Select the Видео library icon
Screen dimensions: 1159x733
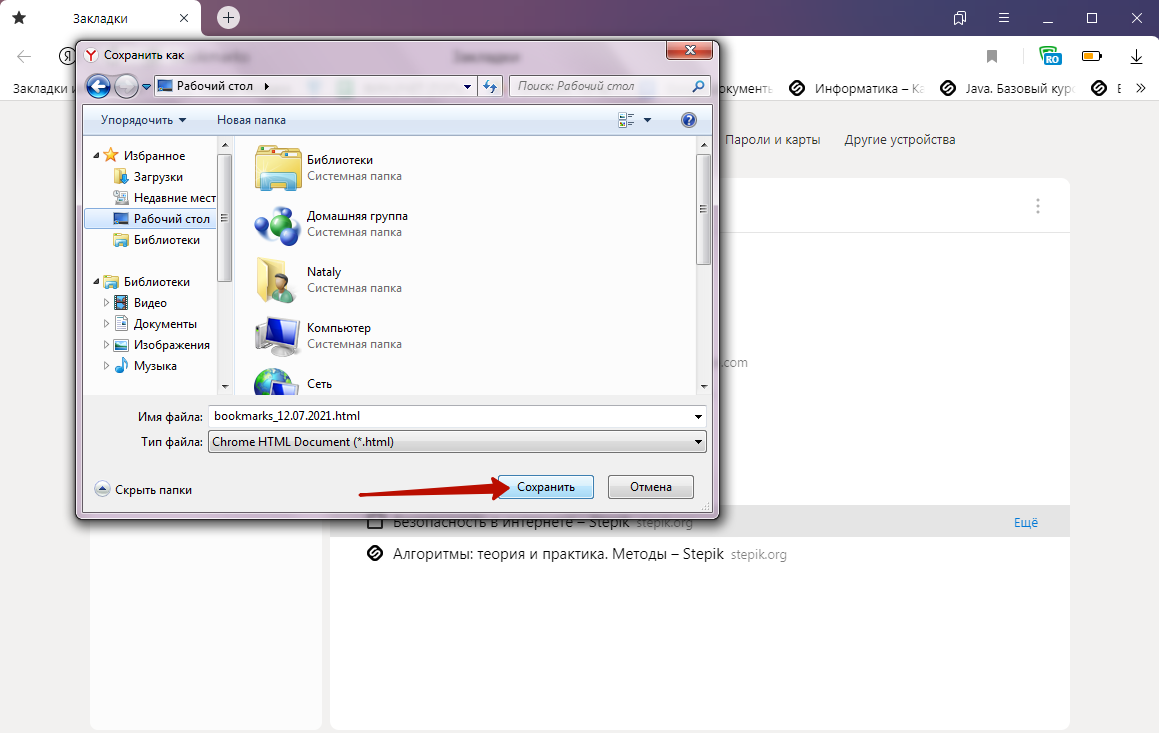(120, 302)
